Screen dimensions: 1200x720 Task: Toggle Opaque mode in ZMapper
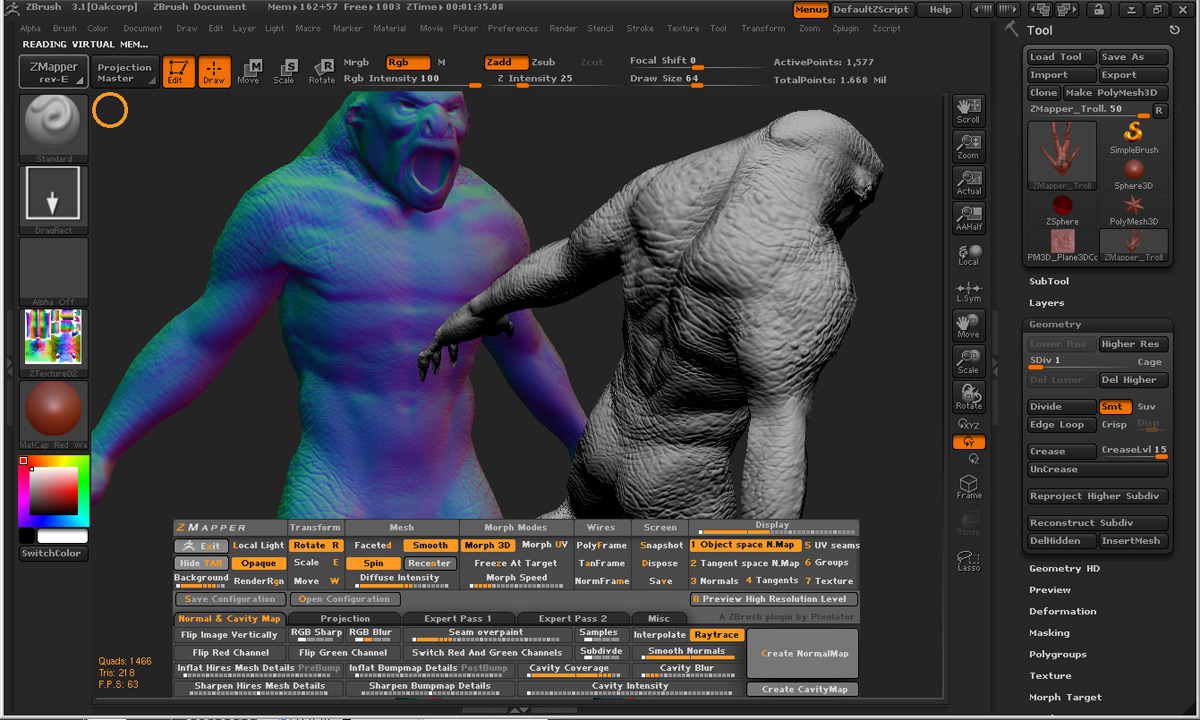click(258, 563)
